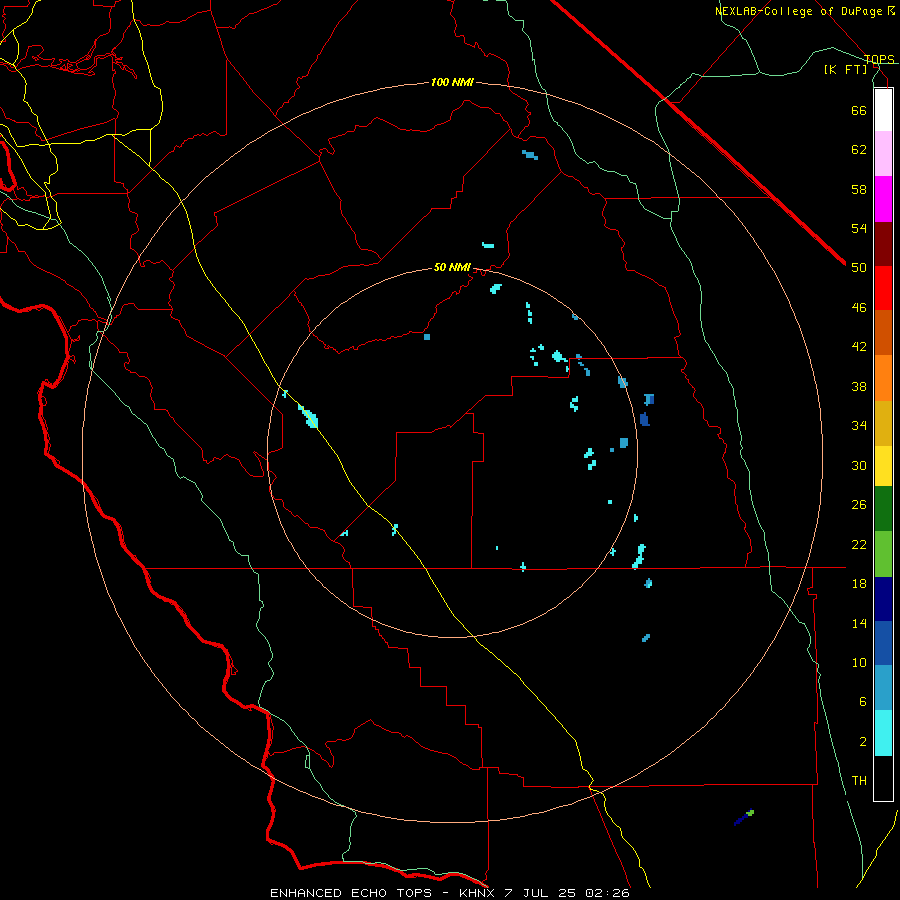This screenshot has height=900, width=900.
Task: Select the bright red legend band
Action: [x=883, y=288]
